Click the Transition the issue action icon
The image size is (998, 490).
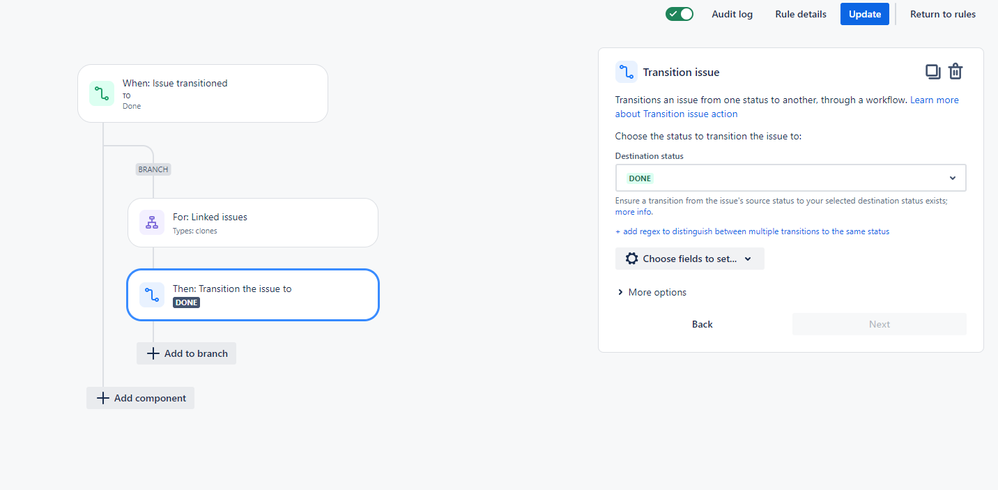click(151, 295)
